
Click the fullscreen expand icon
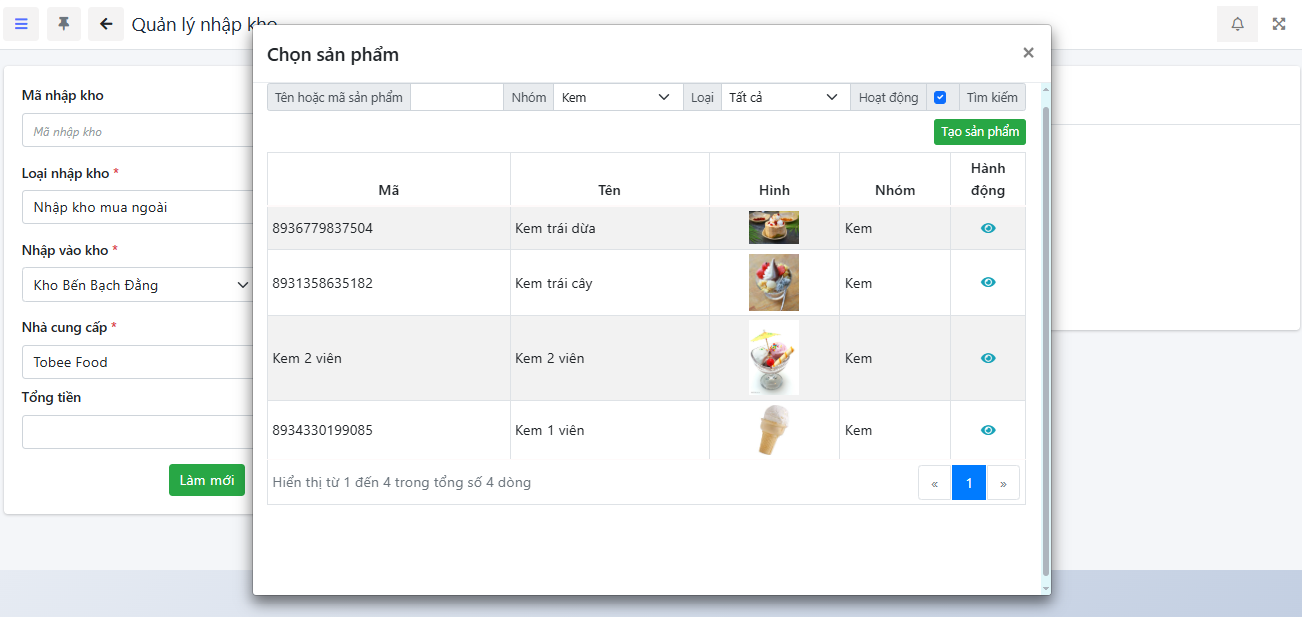coord(1279,24)
